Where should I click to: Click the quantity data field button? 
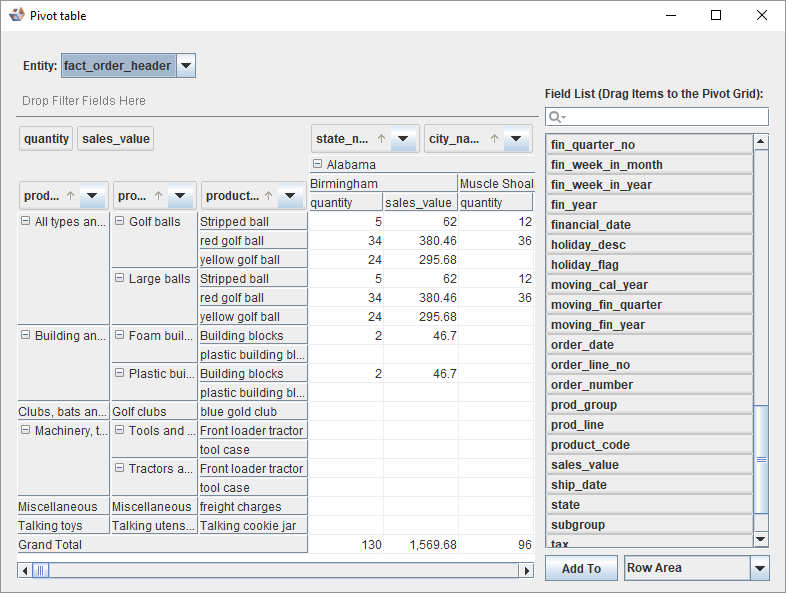coord(46,139)
